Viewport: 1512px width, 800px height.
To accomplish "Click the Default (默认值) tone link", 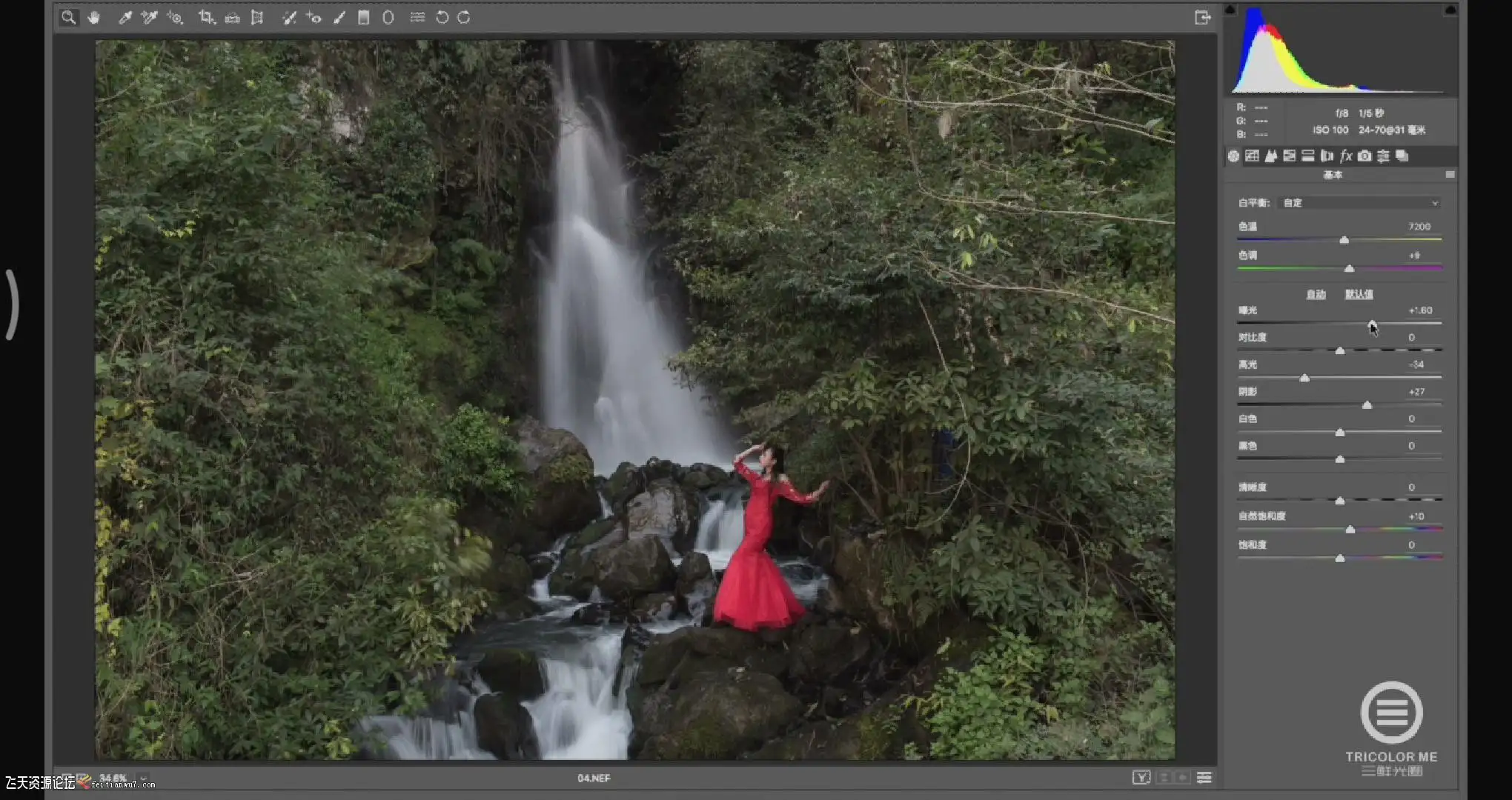I will (x=1359, y=294).
